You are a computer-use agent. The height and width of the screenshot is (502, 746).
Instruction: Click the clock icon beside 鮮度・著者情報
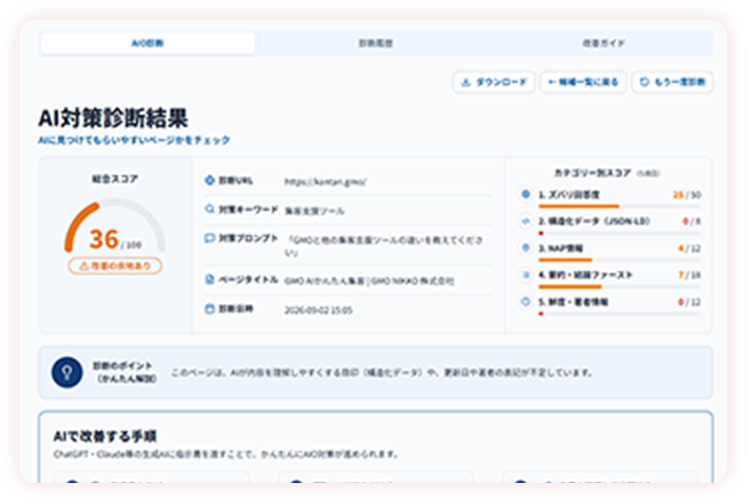[526, 302]
